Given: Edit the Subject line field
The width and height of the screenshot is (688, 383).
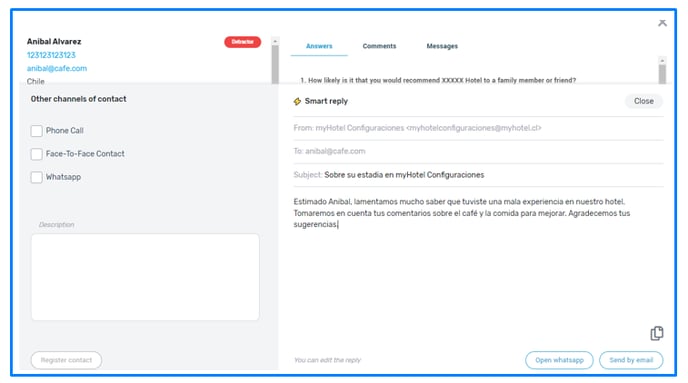Looking at the screenshot, I should (478, 175).
